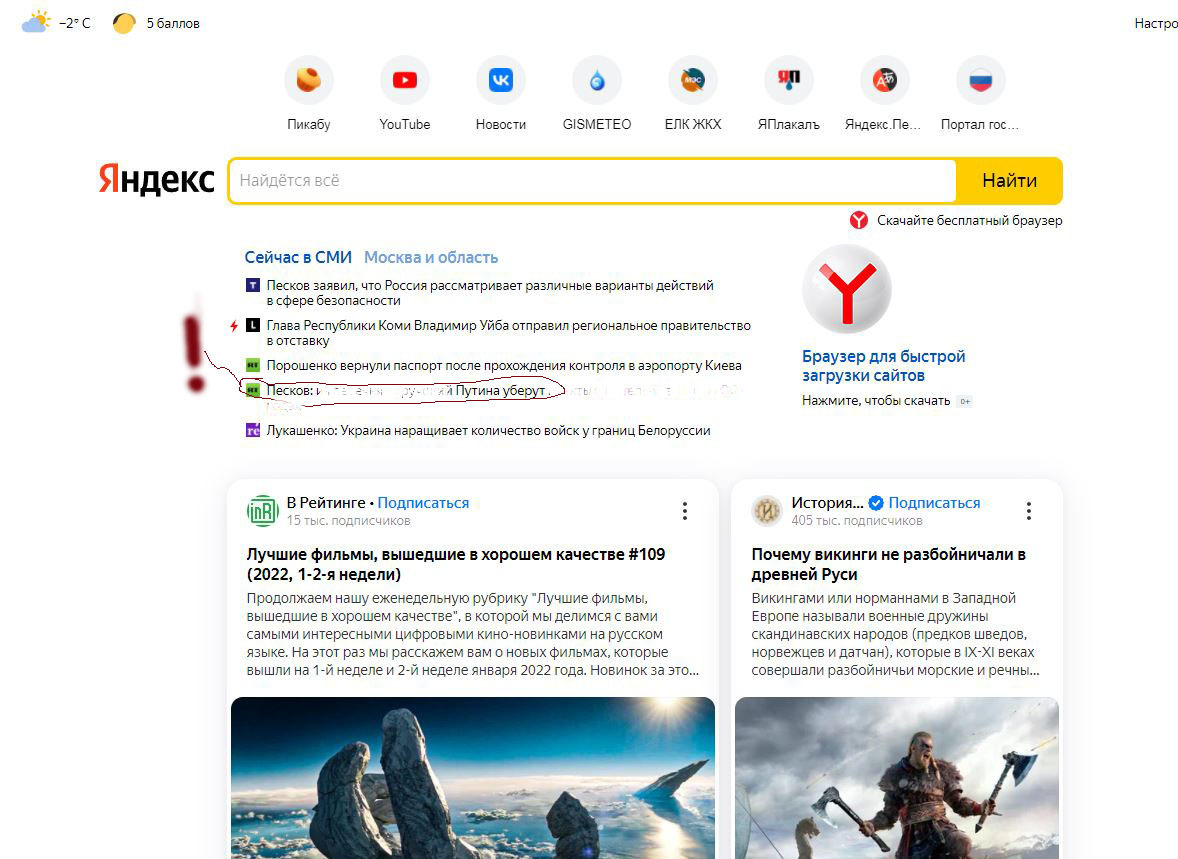1178x859 pixels.
Task: Open the GISMETEO shortcut icon
Action: pyautogui.click(x=597, y=80)
